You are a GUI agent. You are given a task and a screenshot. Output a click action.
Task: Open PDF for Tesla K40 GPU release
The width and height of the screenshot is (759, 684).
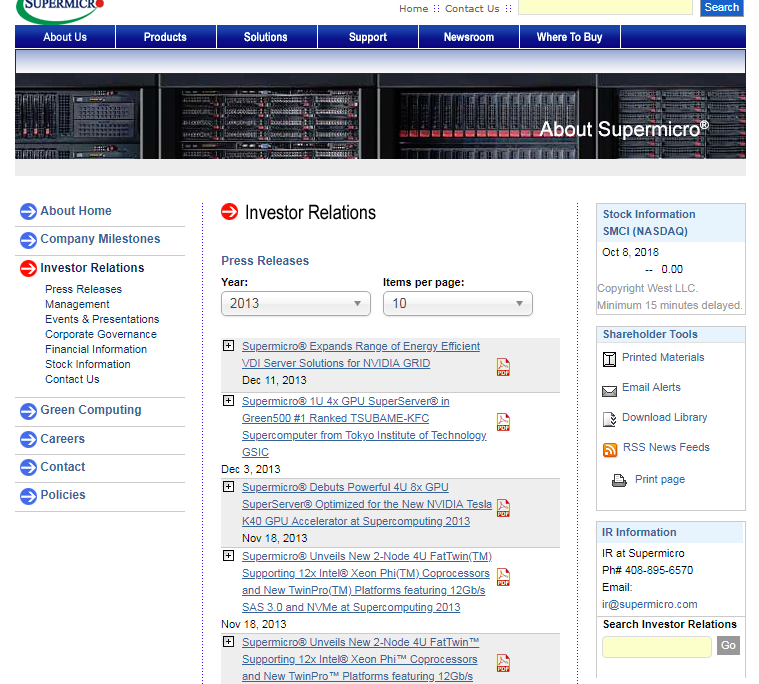coord(503,508)
